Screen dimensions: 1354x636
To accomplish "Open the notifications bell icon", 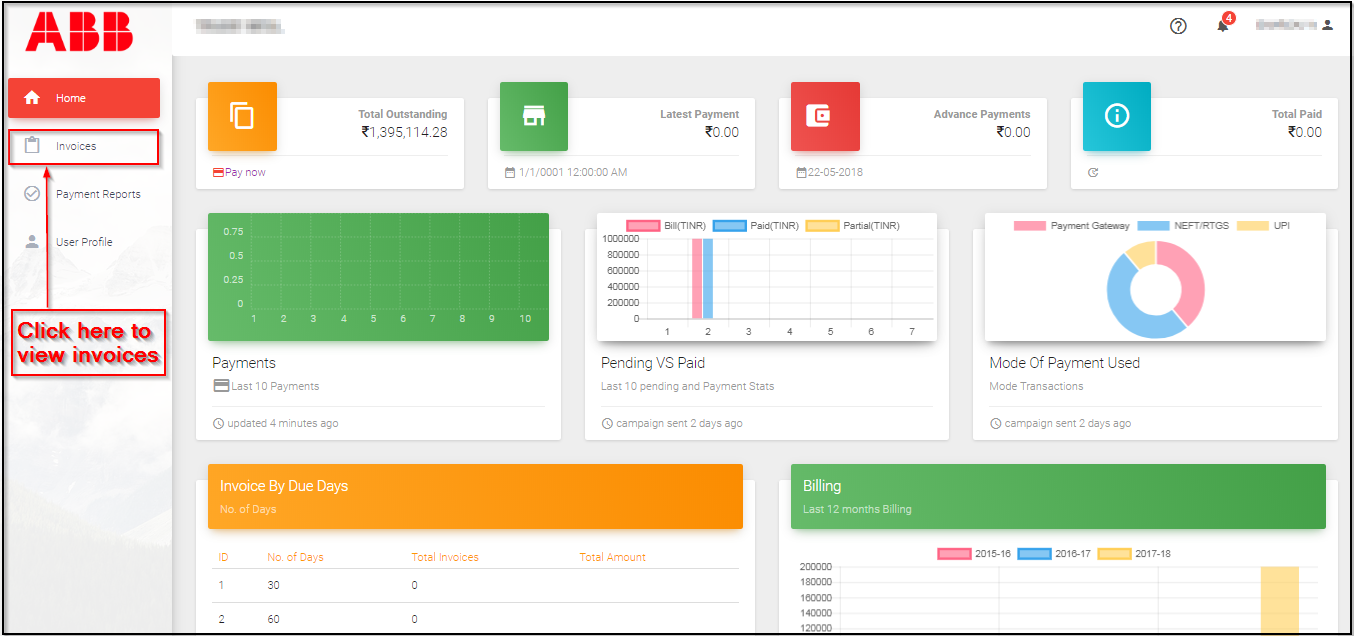I will pyautogui.click(x=1222, y=26).
